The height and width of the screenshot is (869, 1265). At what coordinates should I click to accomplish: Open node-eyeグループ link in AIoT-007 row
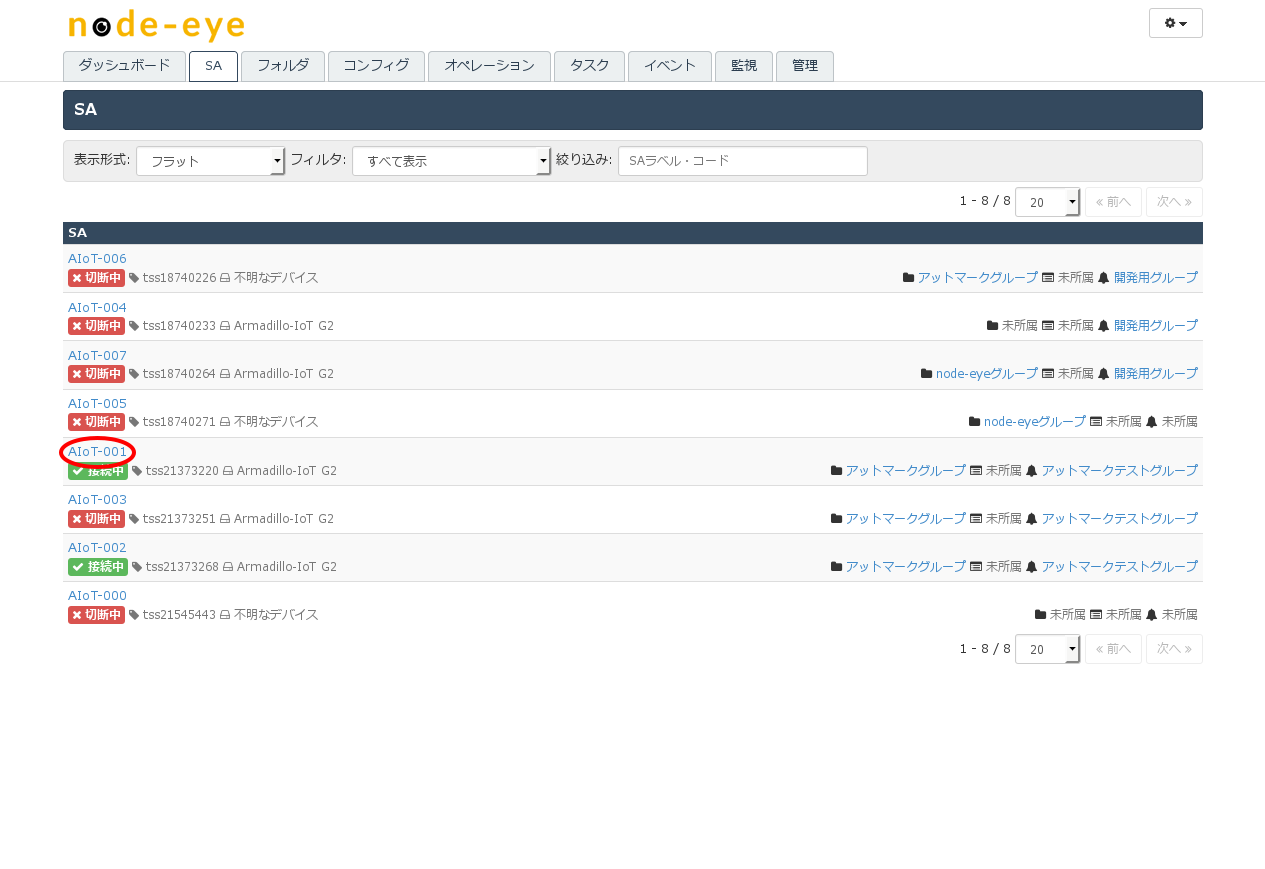point(987,374)
